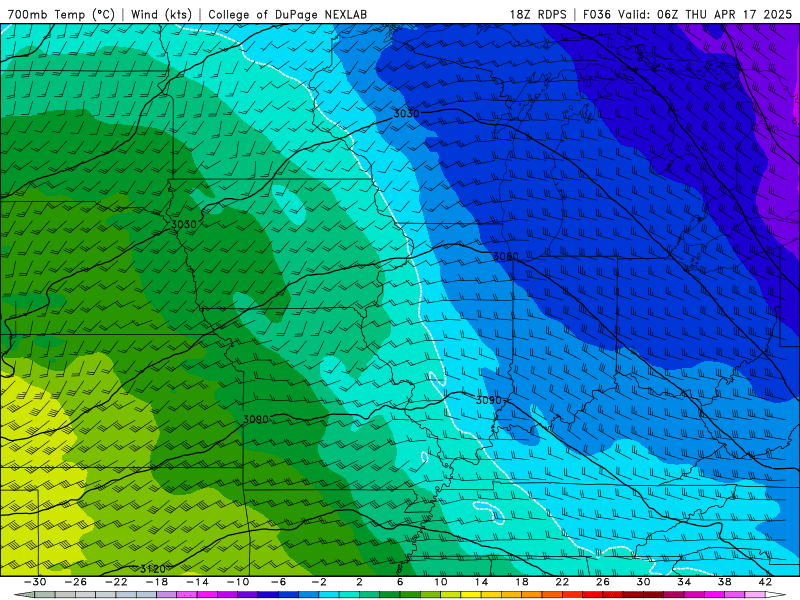
Task: Click the "3120" height contour label
Action: pos(153,569)
